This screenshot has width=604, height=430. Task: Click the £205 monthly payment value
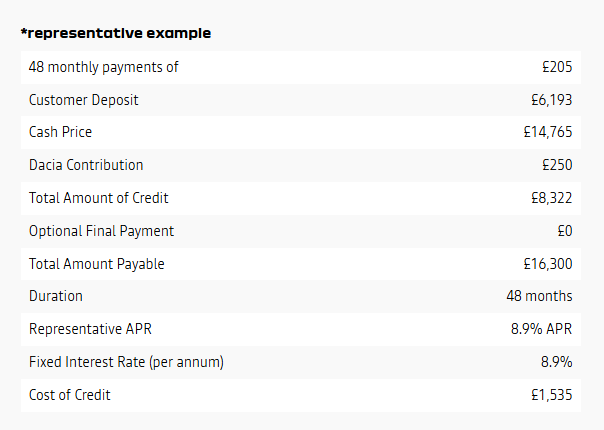(557, 67)
